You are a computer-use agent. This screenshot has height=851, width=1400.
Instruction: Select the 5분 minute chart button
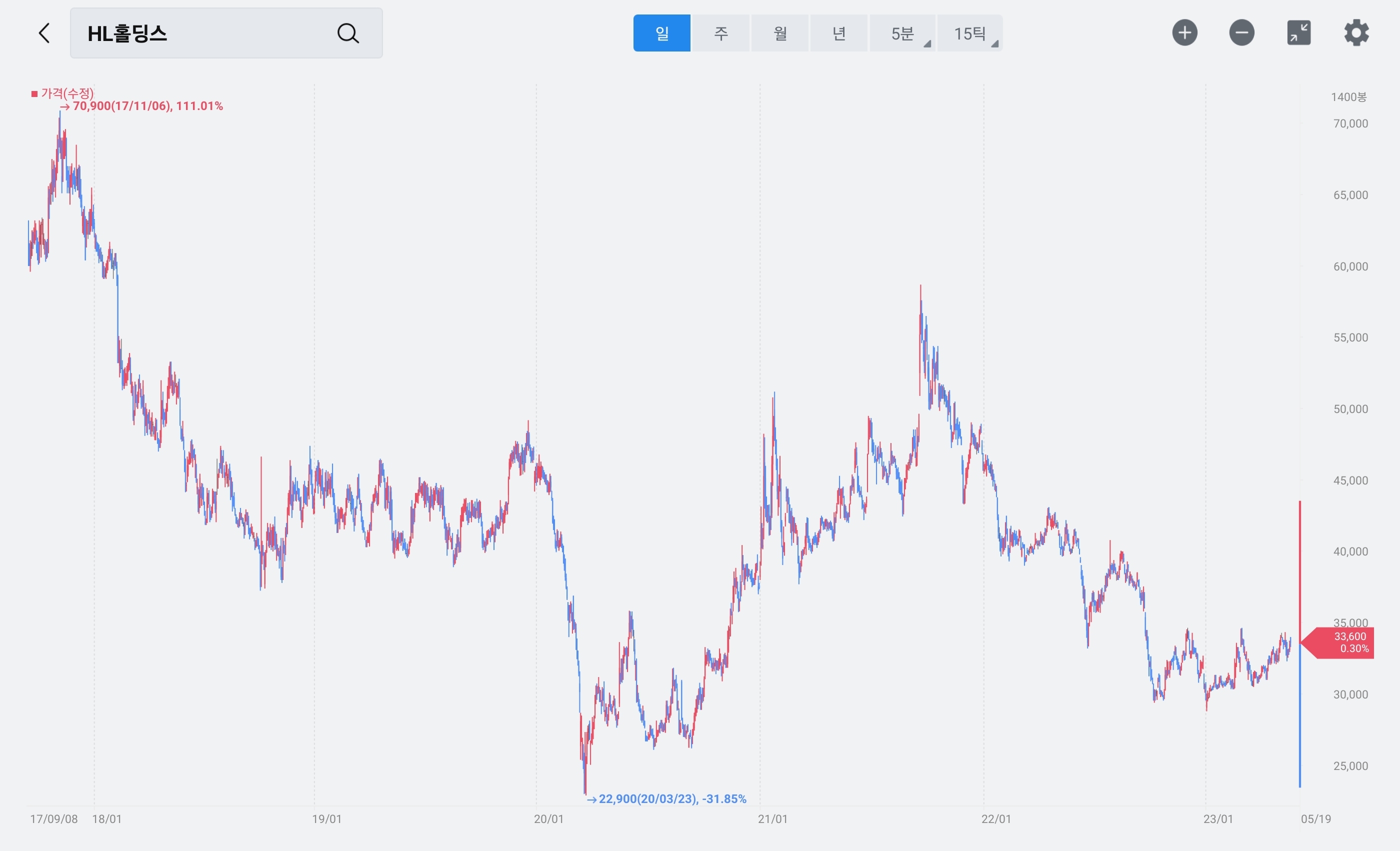tap(901, 33)
